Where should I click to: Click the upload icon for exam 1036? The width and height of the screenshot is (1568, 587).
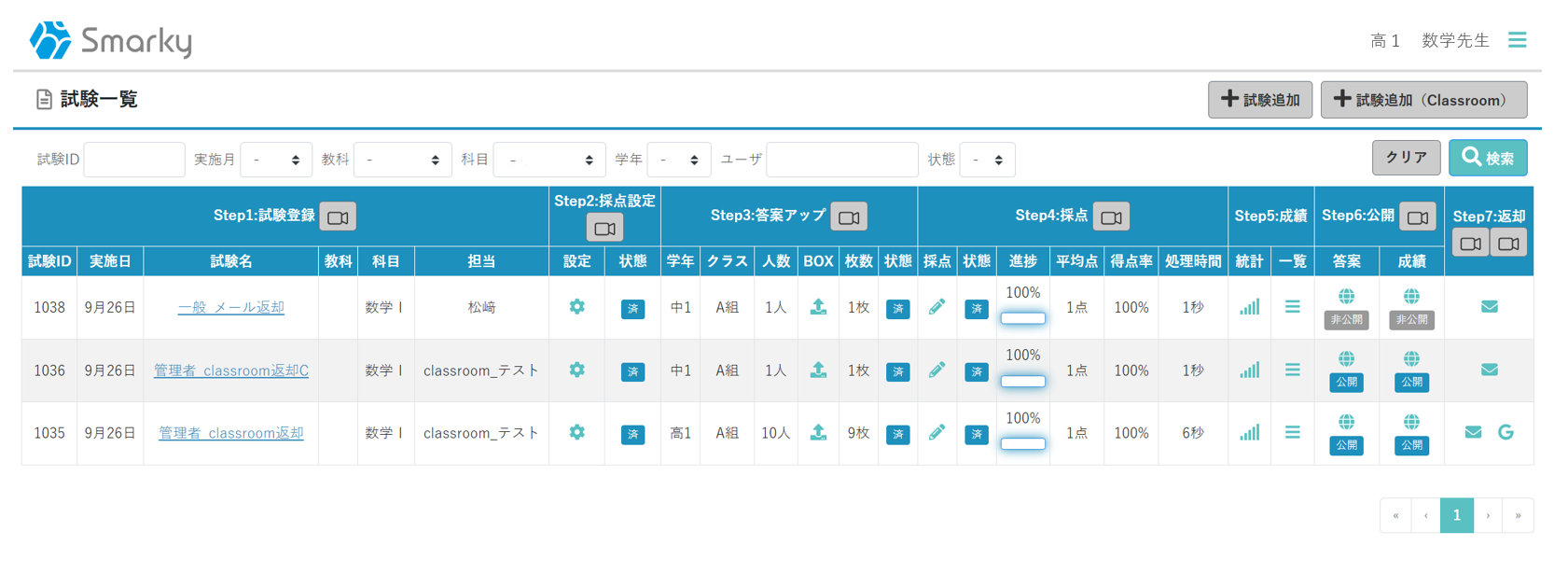(818, 370)
